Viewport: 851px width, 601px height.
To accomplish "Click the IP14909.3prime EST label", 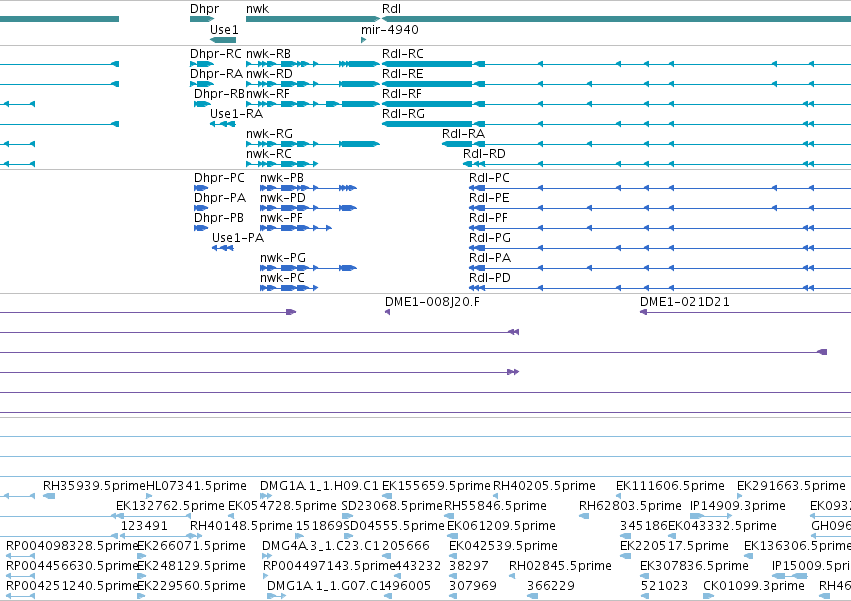I will point(738,506).
